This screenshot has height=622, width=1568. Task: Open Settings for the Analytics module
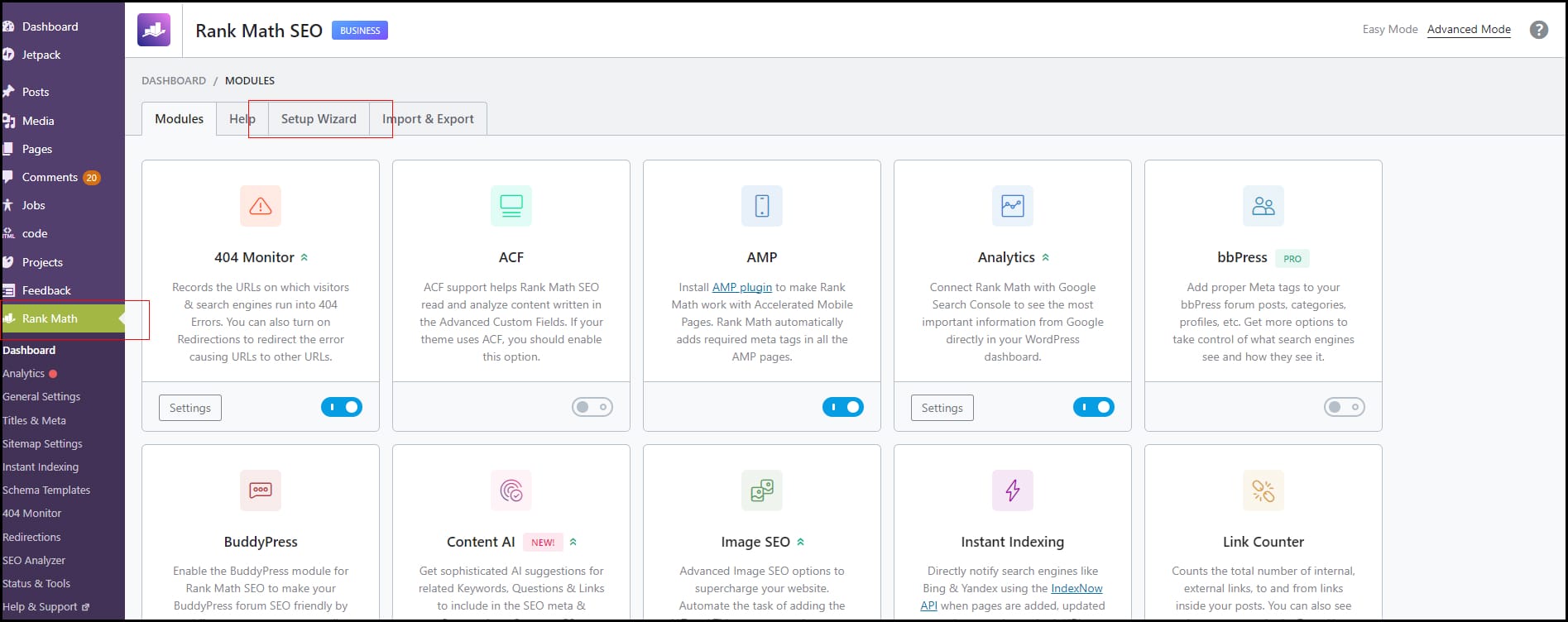point(942,408)
